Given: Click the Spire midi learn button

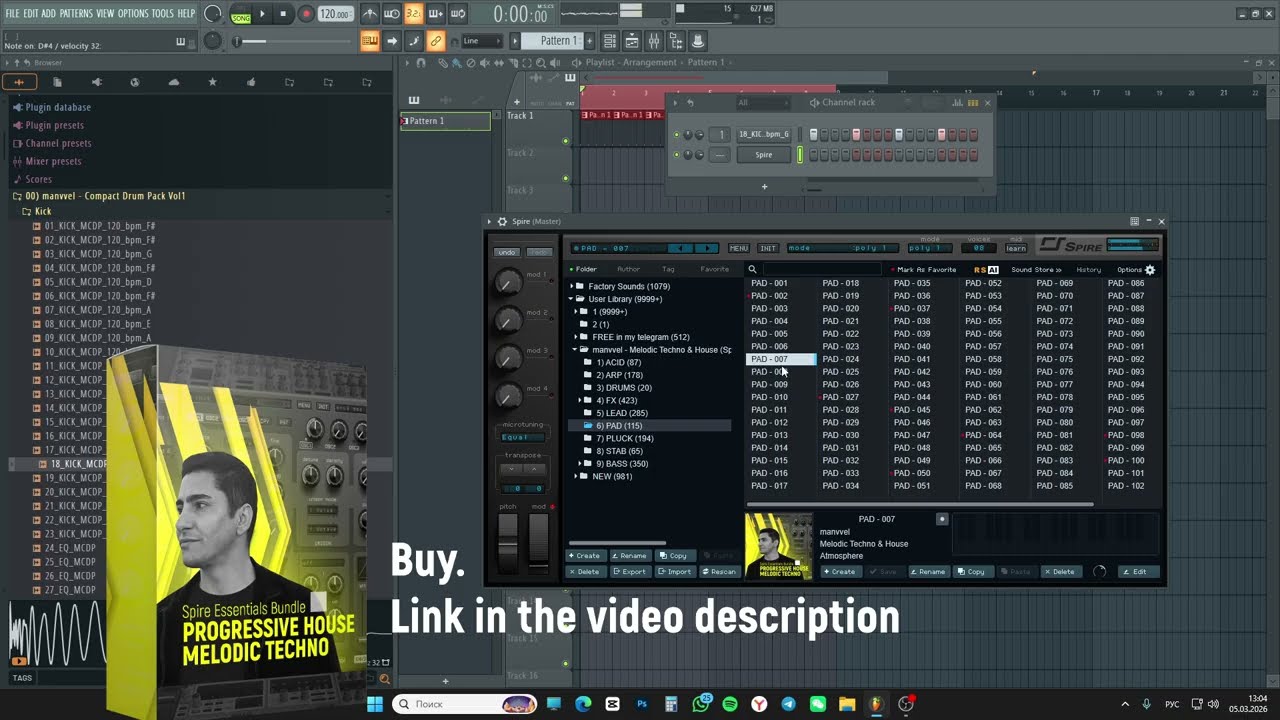Looking at the screenshot, I should pos(1016,248).
